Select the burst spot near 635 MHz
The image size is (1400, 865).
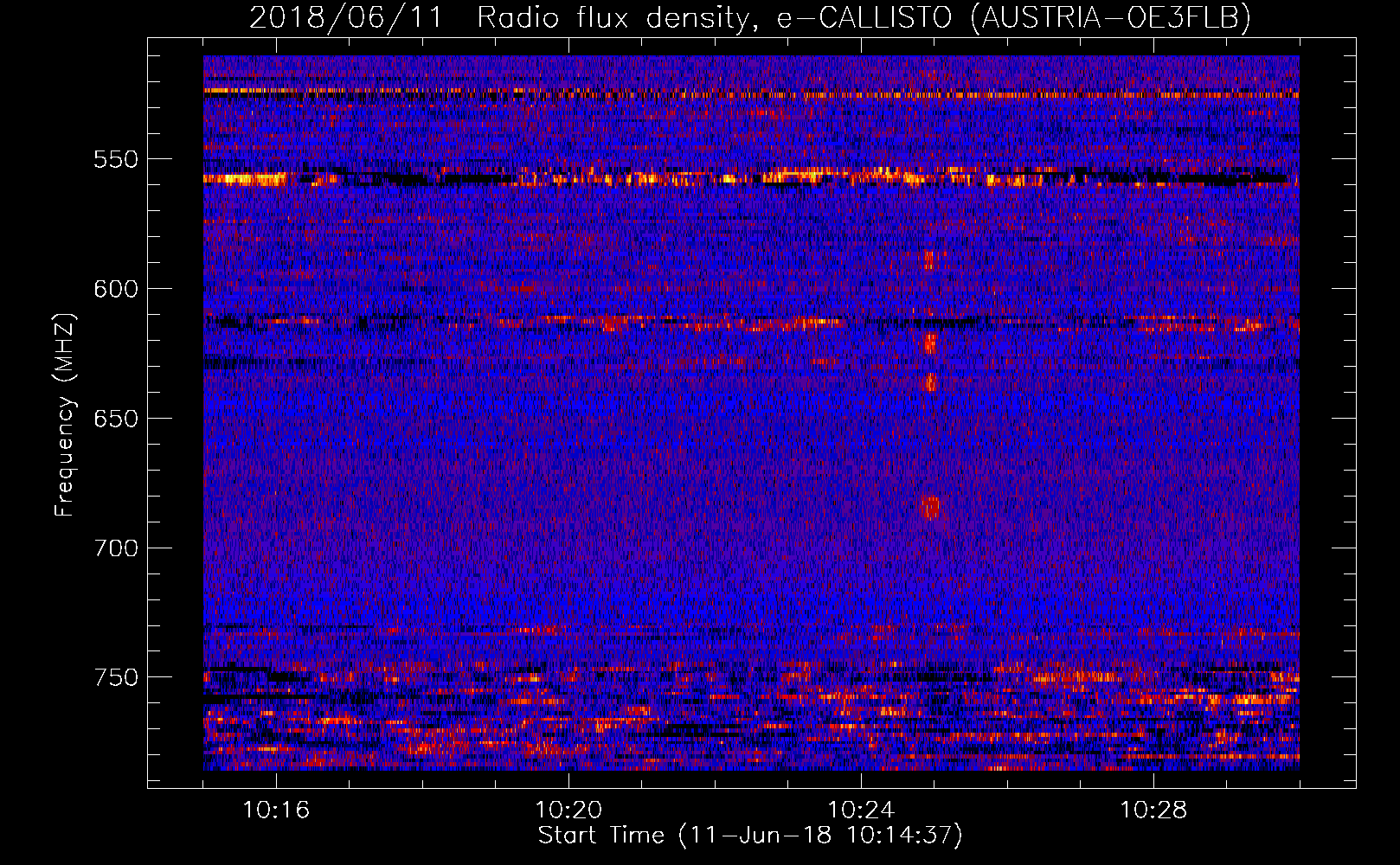pyautogui.click(x=931, y=381)
